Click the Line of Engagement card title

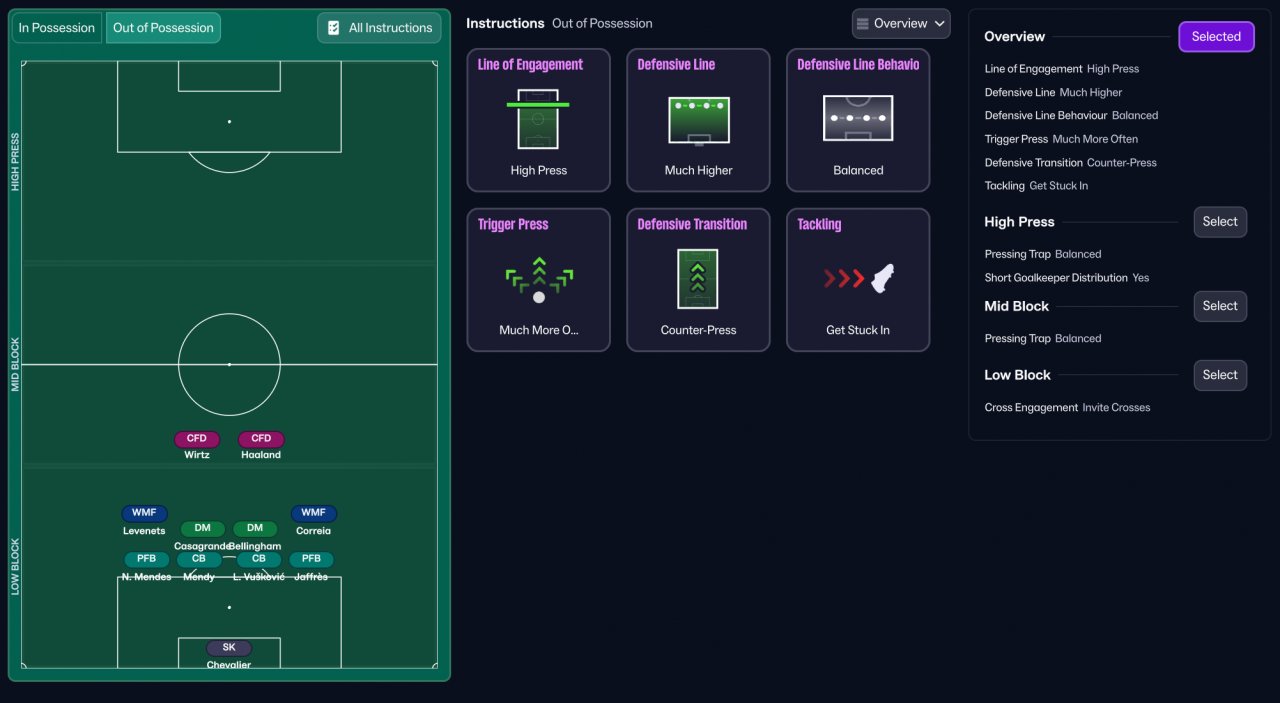[530, 65]
